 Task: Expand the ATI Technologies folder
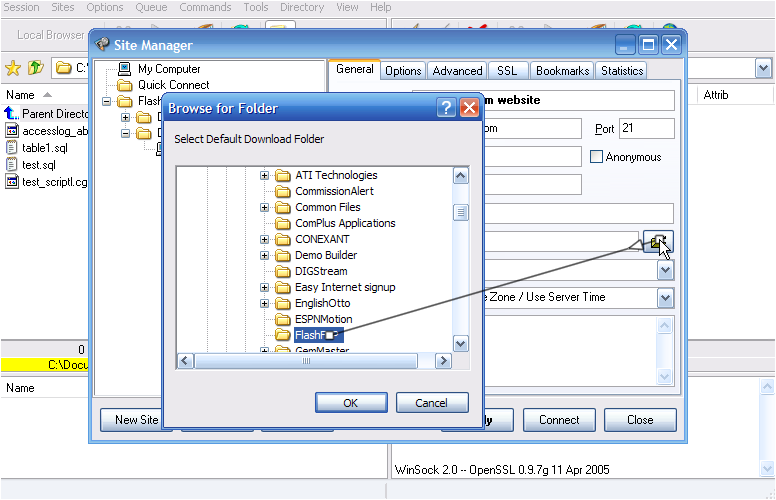coord(265,176)
